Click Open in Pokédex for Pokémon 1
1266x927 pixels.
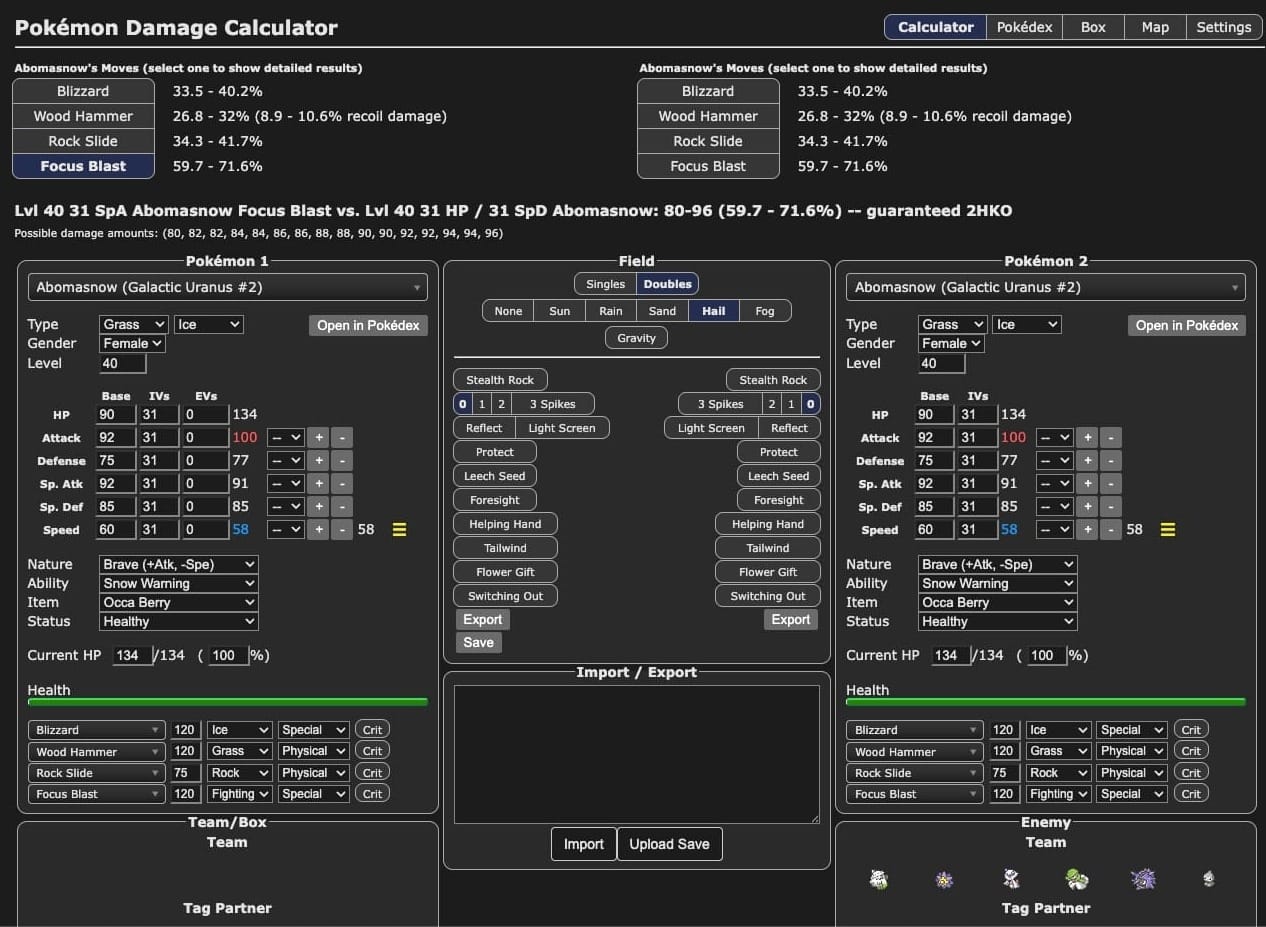point(368,325)
